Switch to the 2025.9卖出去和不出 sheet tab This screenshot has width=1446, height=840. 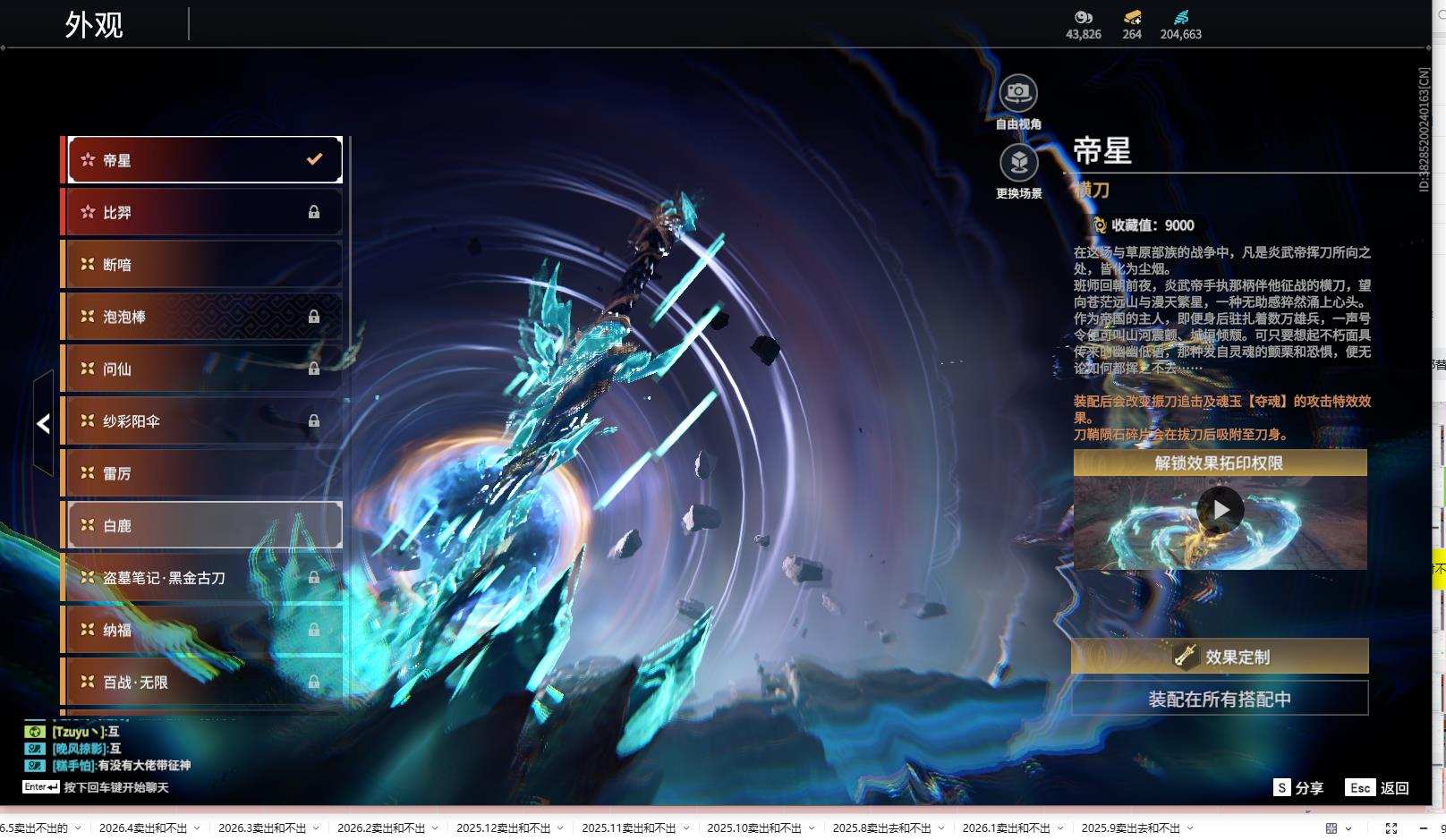(x=1131, y=828)
